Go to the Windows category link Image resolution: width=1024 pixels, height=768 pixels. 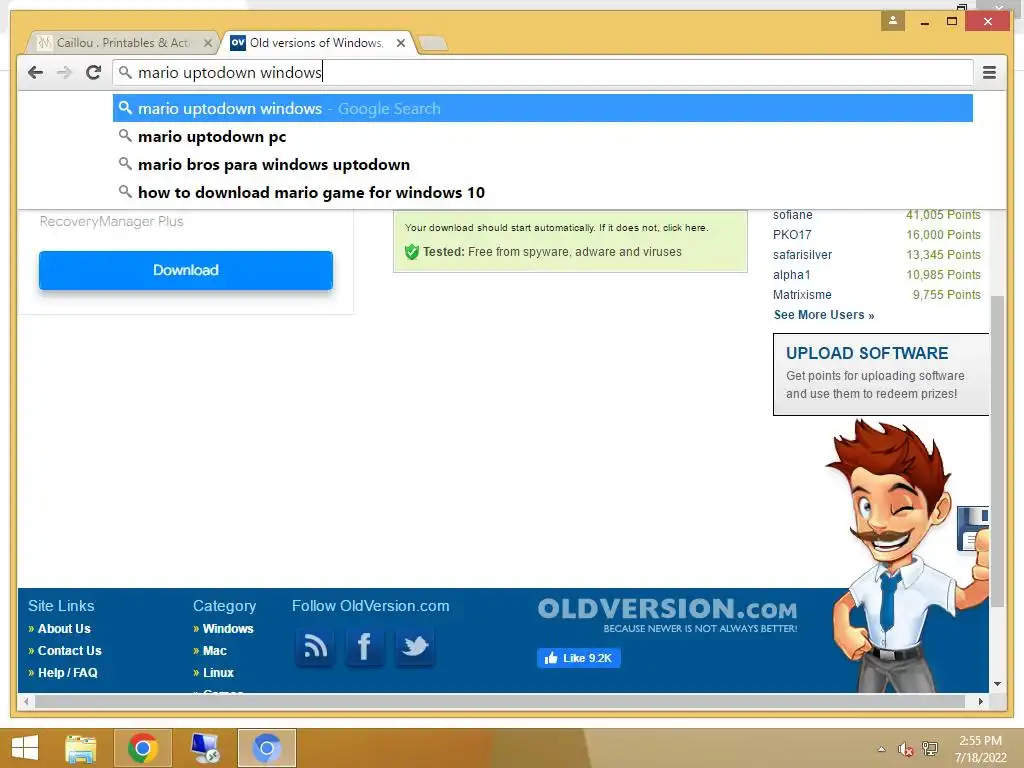coord(228,629)
